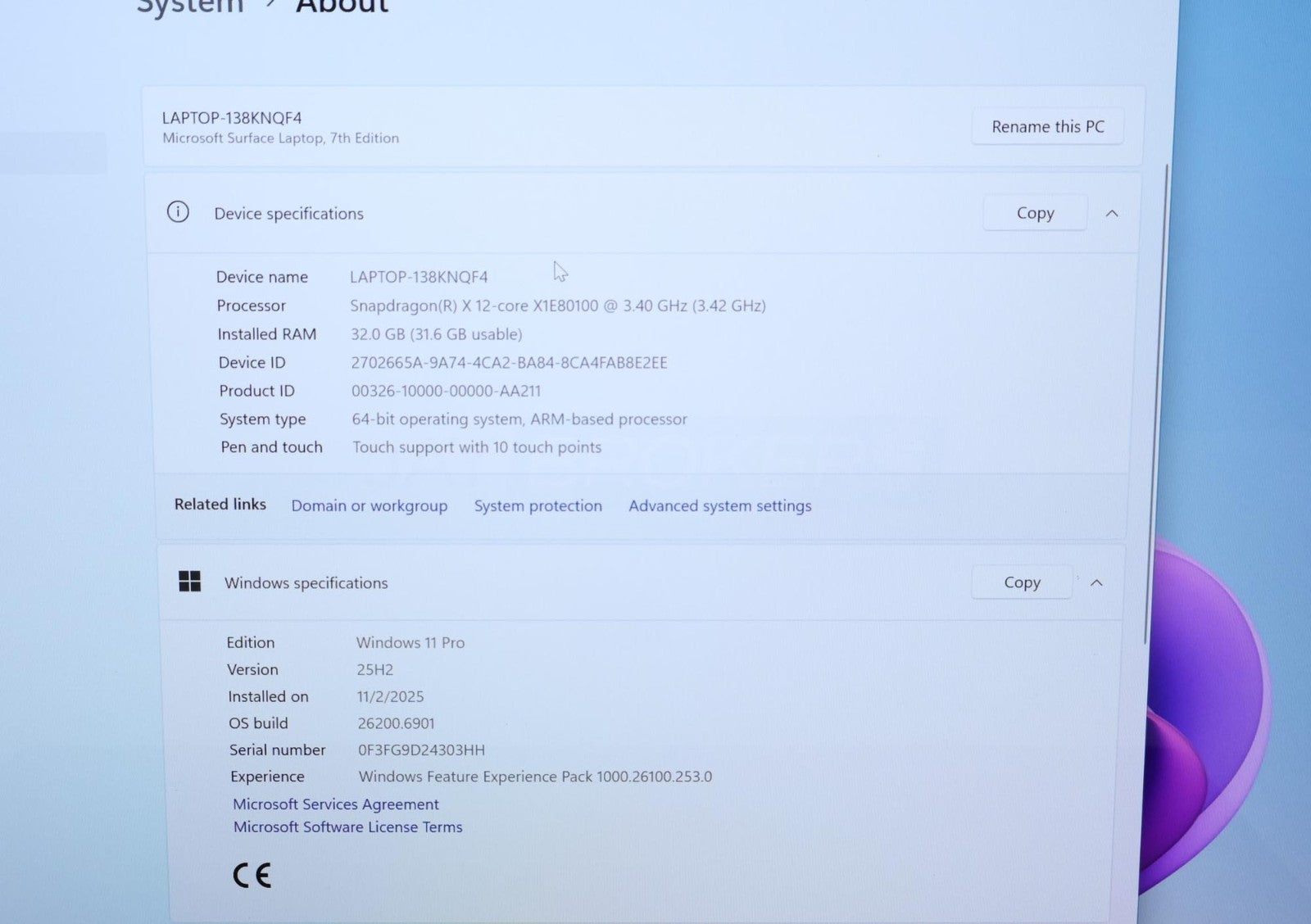Image resolution: width=1311 pixels, height=924 pixels.
Task: Click the Device specifications info icon
Action: coord(178,212)
